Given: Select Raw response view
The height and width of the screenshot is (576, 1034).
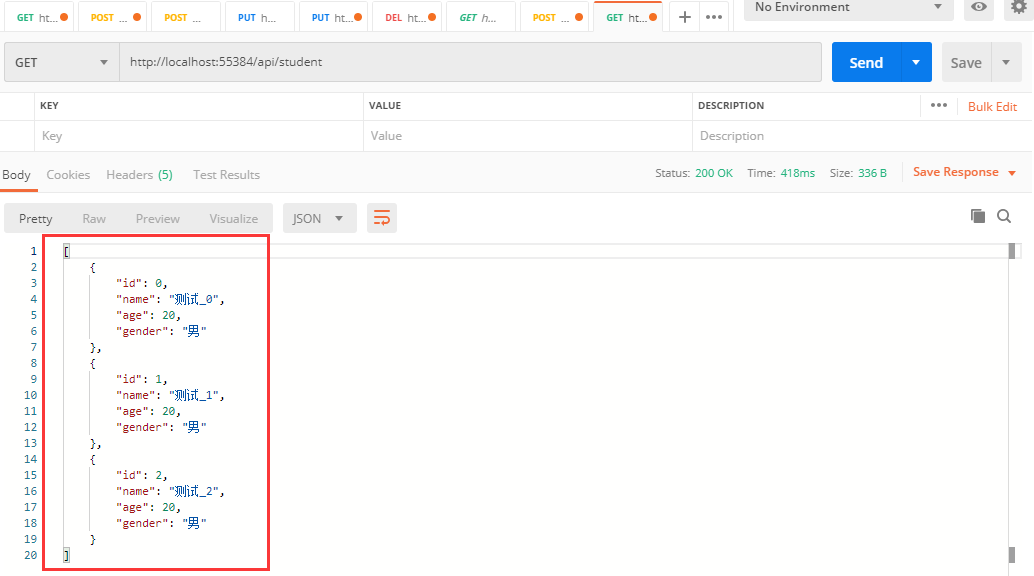Looking at the screenshot, I should click(94, 218).
